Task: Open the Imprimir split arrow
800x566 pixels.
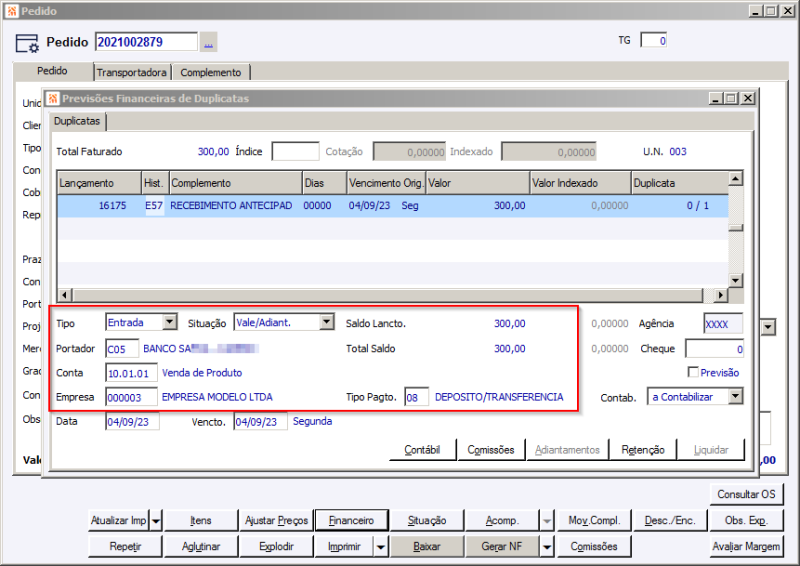Action: (x=380, y=547)
